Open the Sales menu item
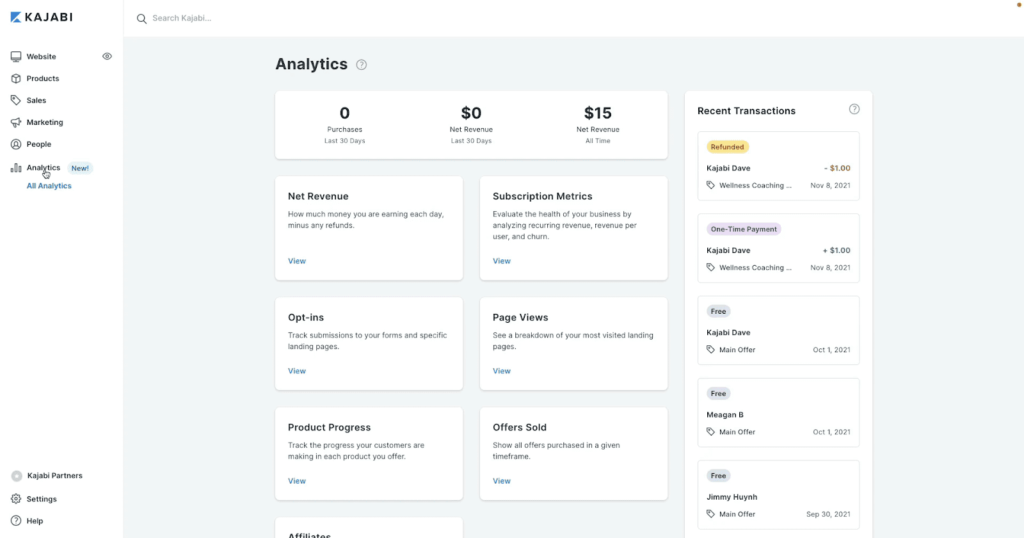Screen dimensions: 1024x538 coord(37,101)
